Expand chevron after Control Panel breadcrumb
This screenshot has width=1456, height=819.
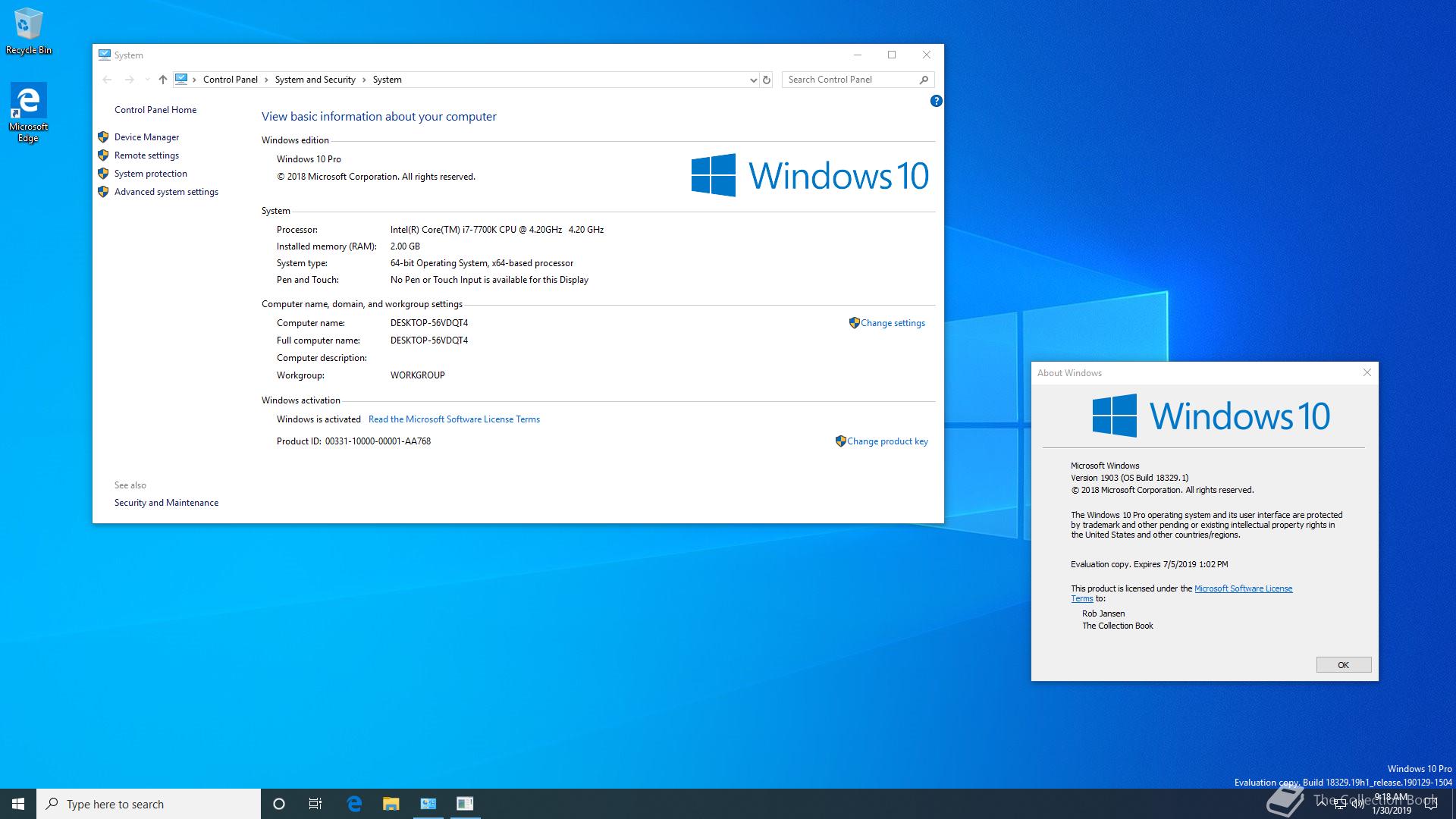point(266,80)
